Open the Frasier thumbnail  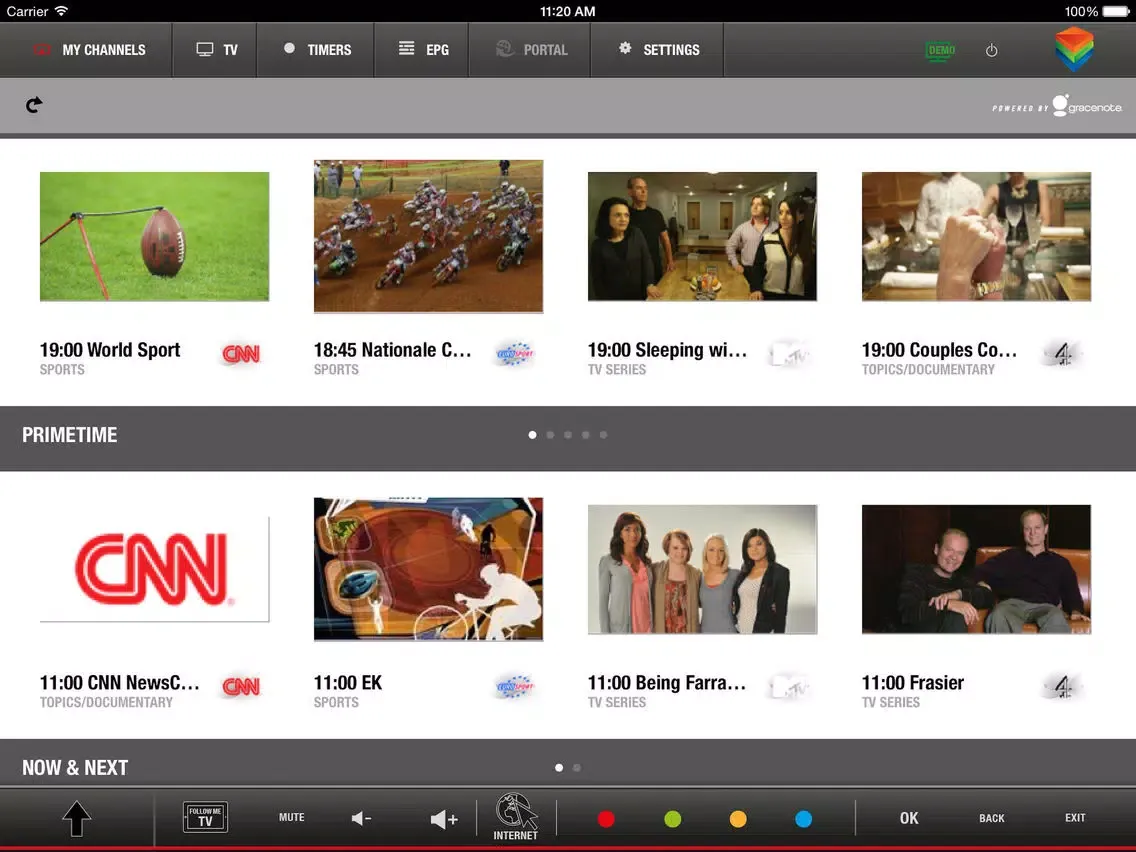coord(976,569)
